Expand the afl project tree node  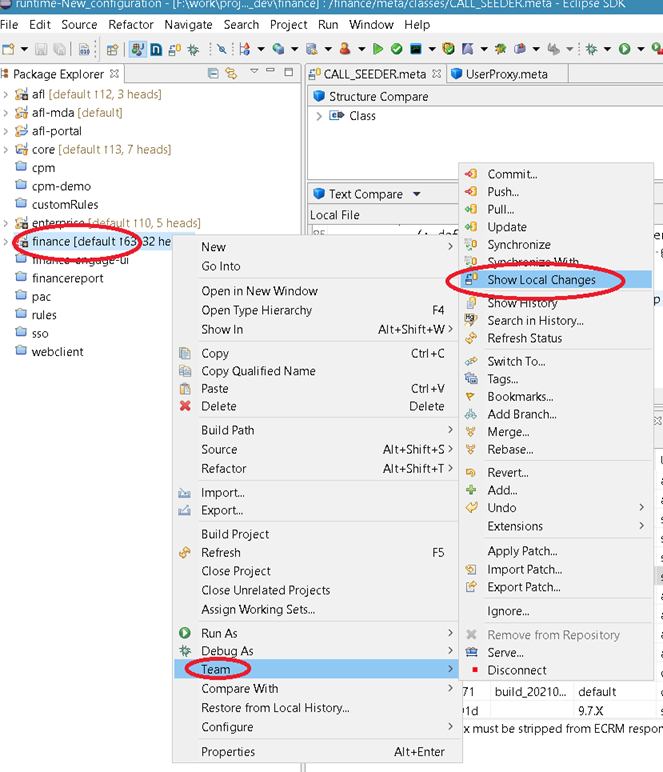coord(6,95)
